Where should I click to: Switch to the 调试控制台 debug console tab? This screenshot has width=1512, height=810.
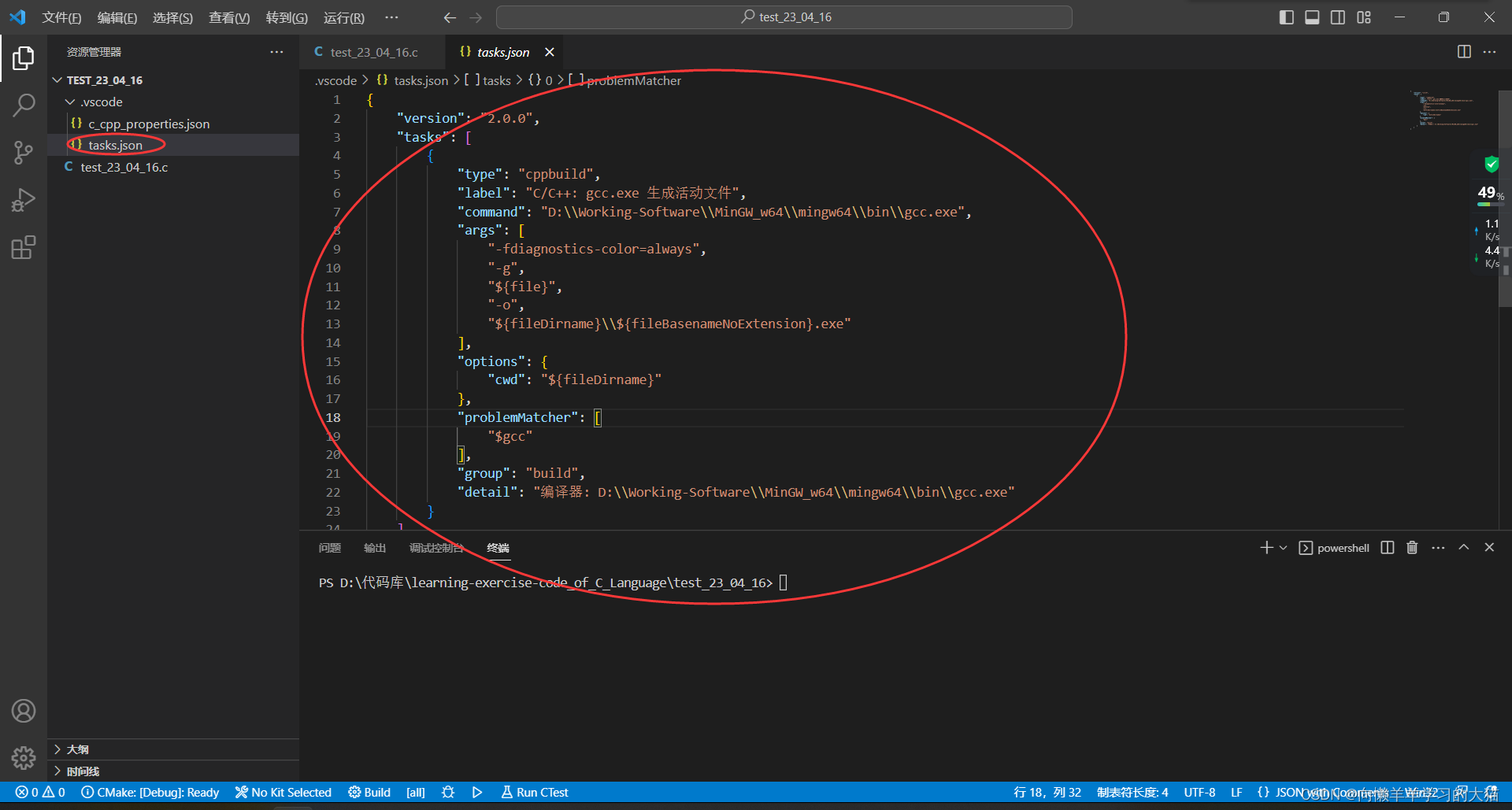click(436, 548)
